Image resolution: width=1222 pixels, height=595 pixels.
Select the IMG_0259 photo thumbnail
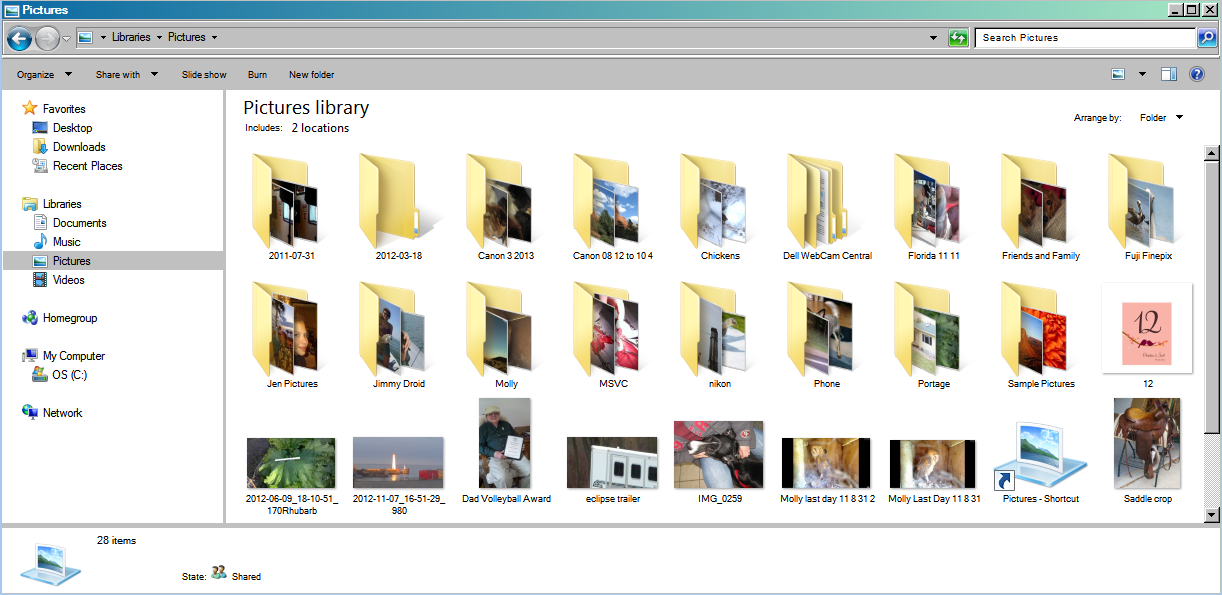719,455
